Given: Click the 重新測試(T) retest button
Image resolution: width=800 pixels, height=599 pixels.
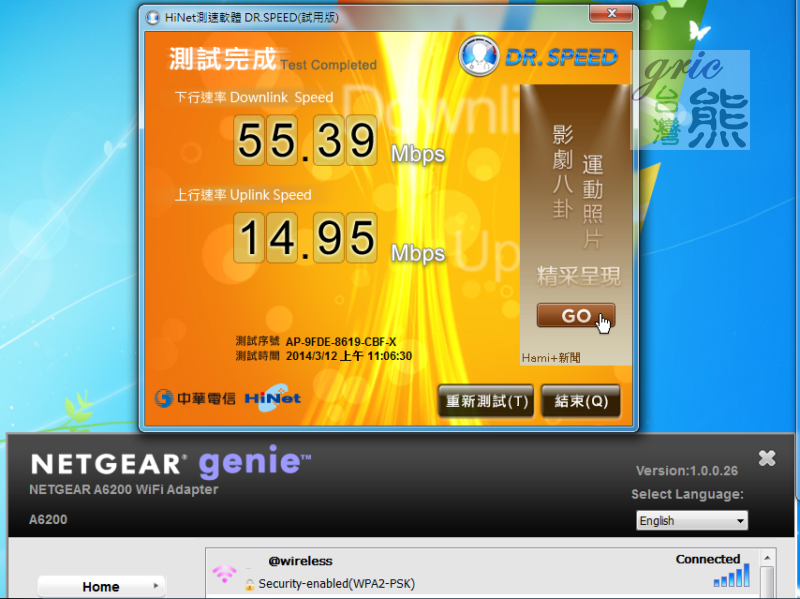Looking at the screenshot, I should tap(486, 401).
